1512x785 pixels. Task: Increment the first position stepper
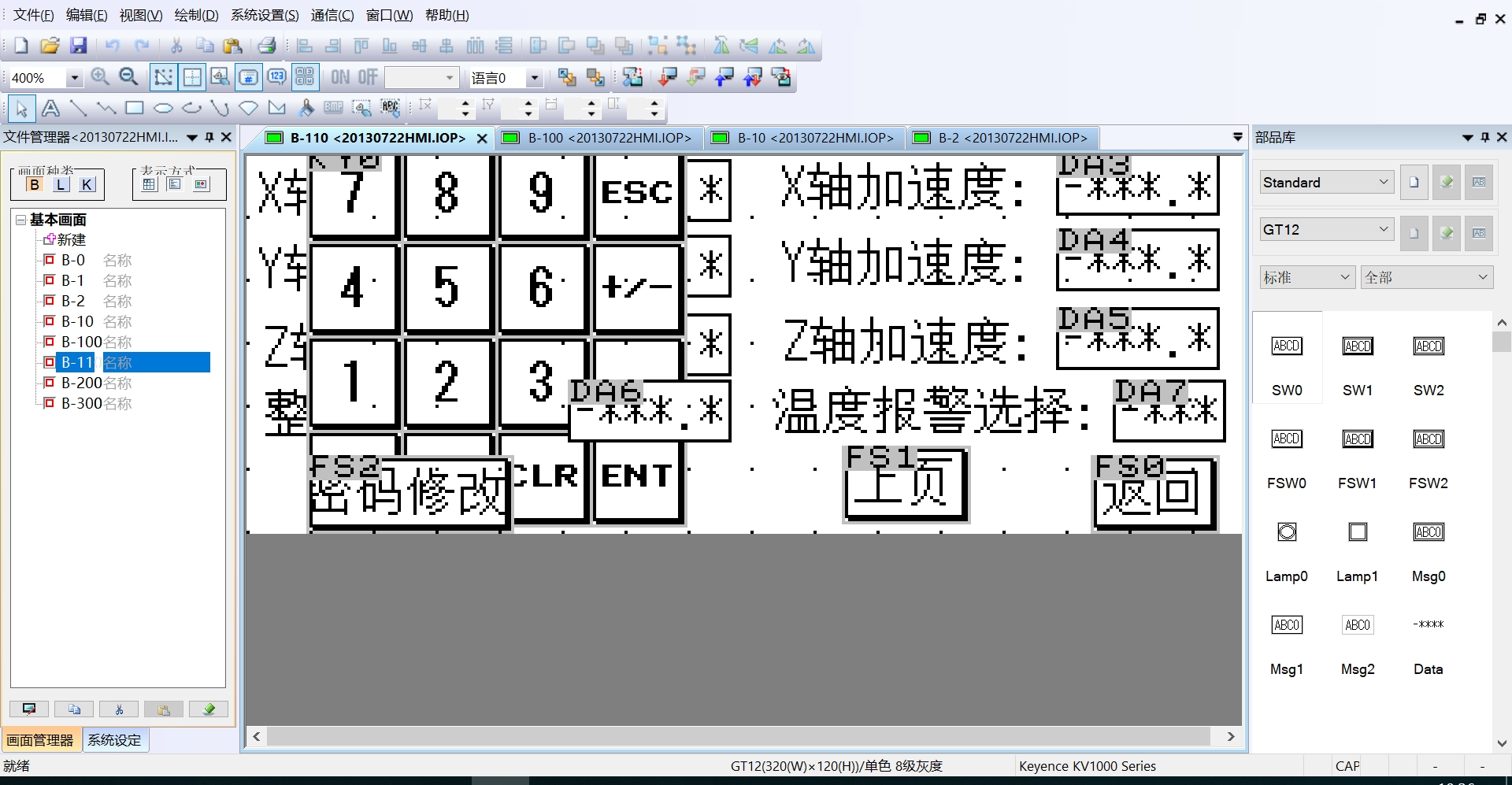(465, 102)
